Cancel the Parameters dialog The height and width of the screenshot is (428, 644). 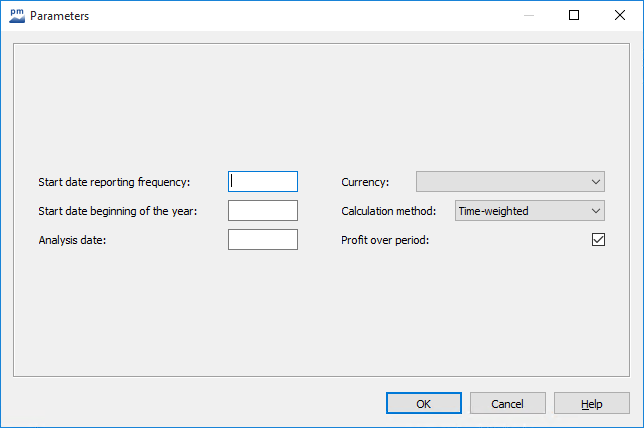pos(508,403)
